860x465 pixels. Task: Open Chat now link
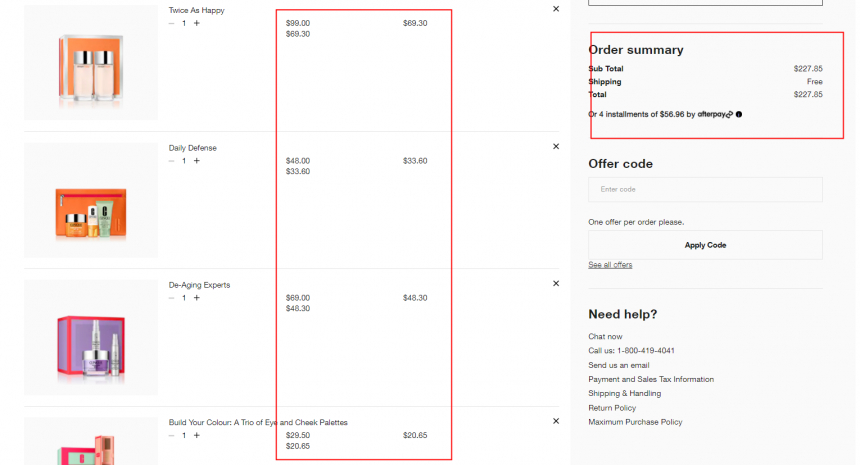coord(605,337)
